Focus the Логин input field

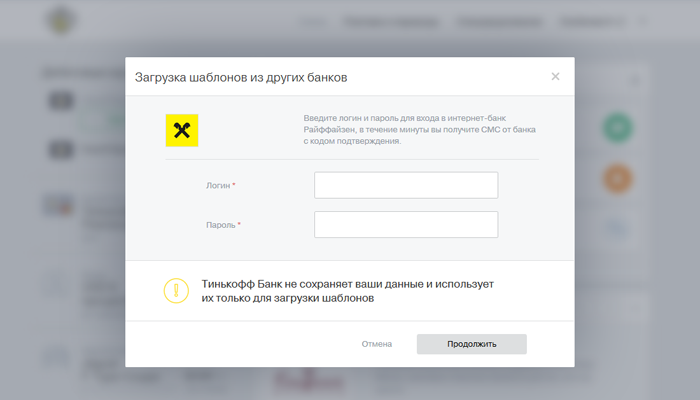[405, 185]
